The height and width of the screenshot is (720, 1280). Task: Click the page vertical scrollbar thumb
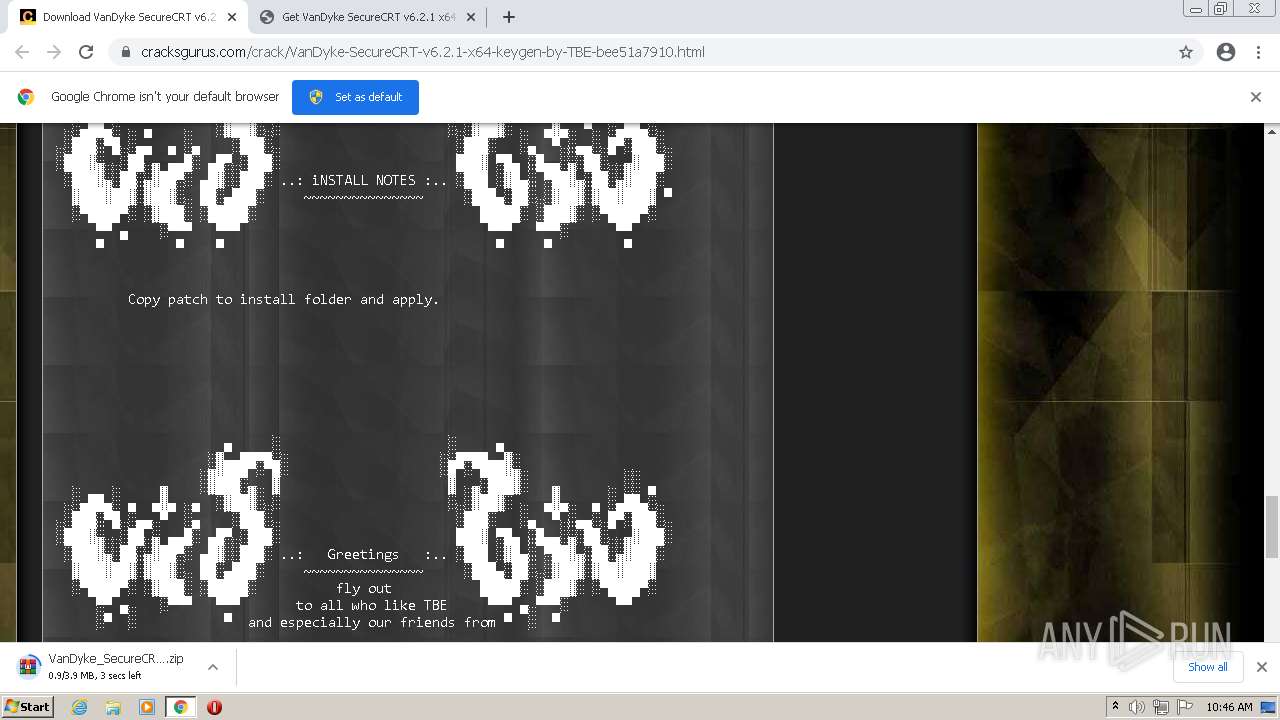(1272, 527)
